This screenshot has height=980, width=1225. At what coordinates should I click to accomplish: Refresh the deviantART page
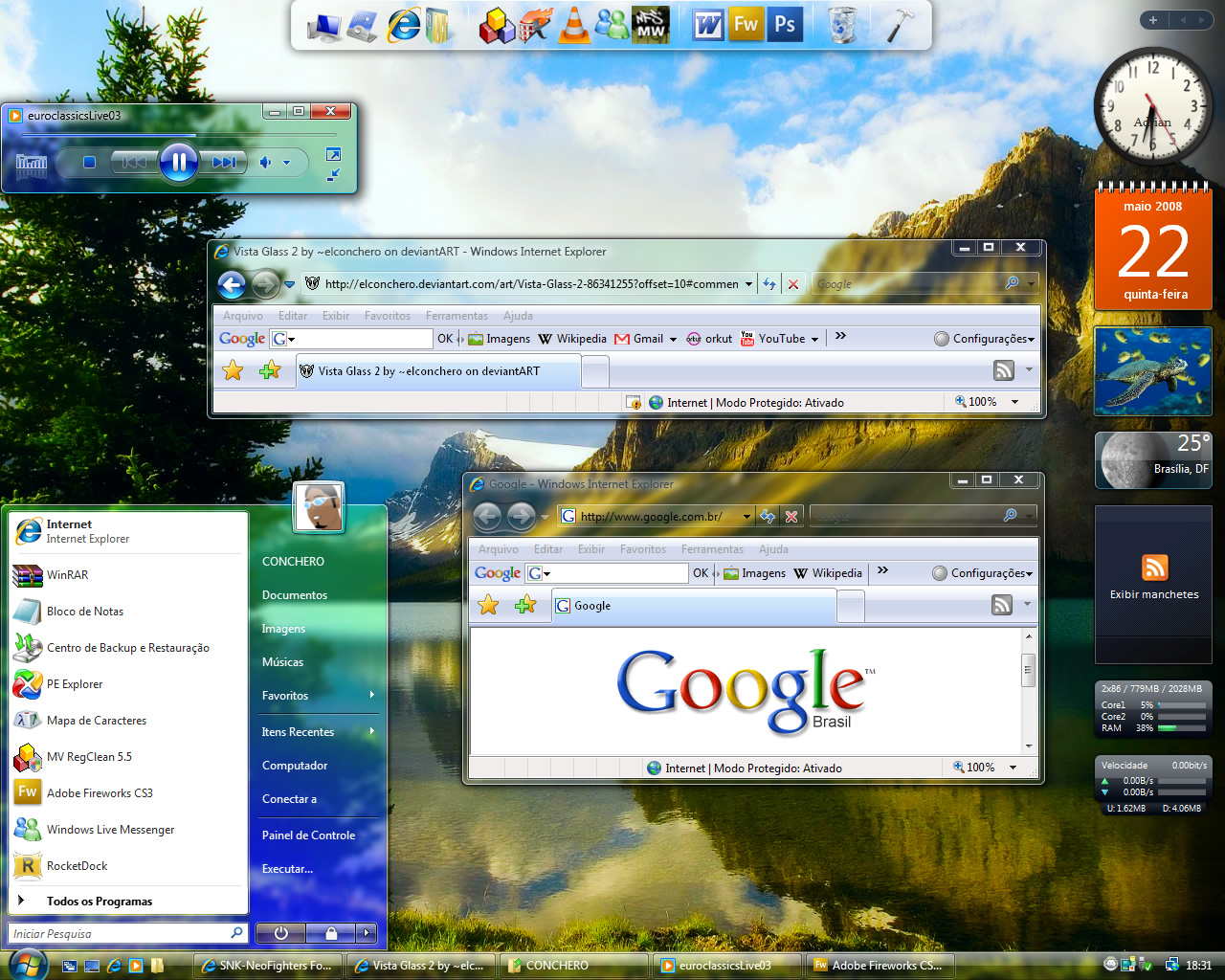[x=768, y=284]
